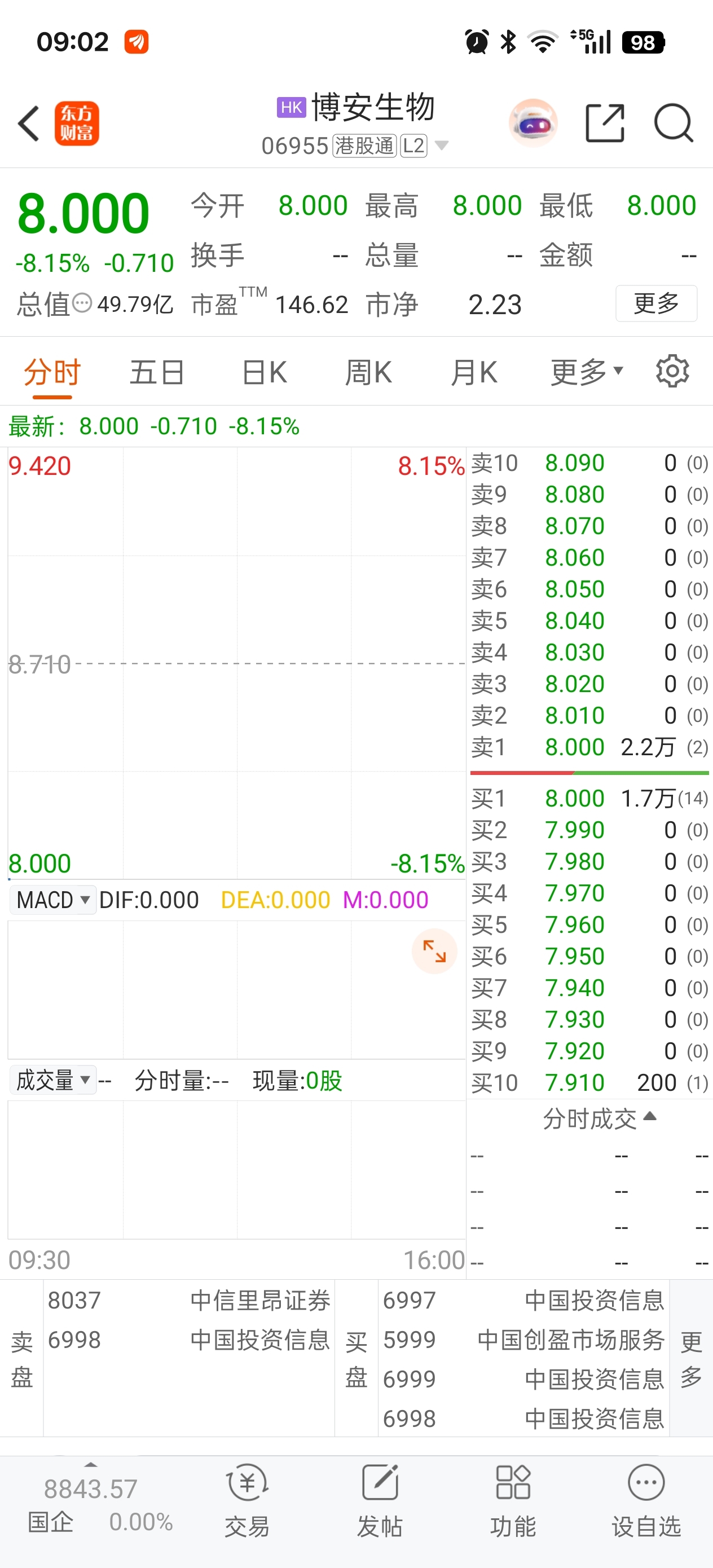The image size is (713, 1568).
Task: Tap the alarm clock status icon
Action: [477, 42]
